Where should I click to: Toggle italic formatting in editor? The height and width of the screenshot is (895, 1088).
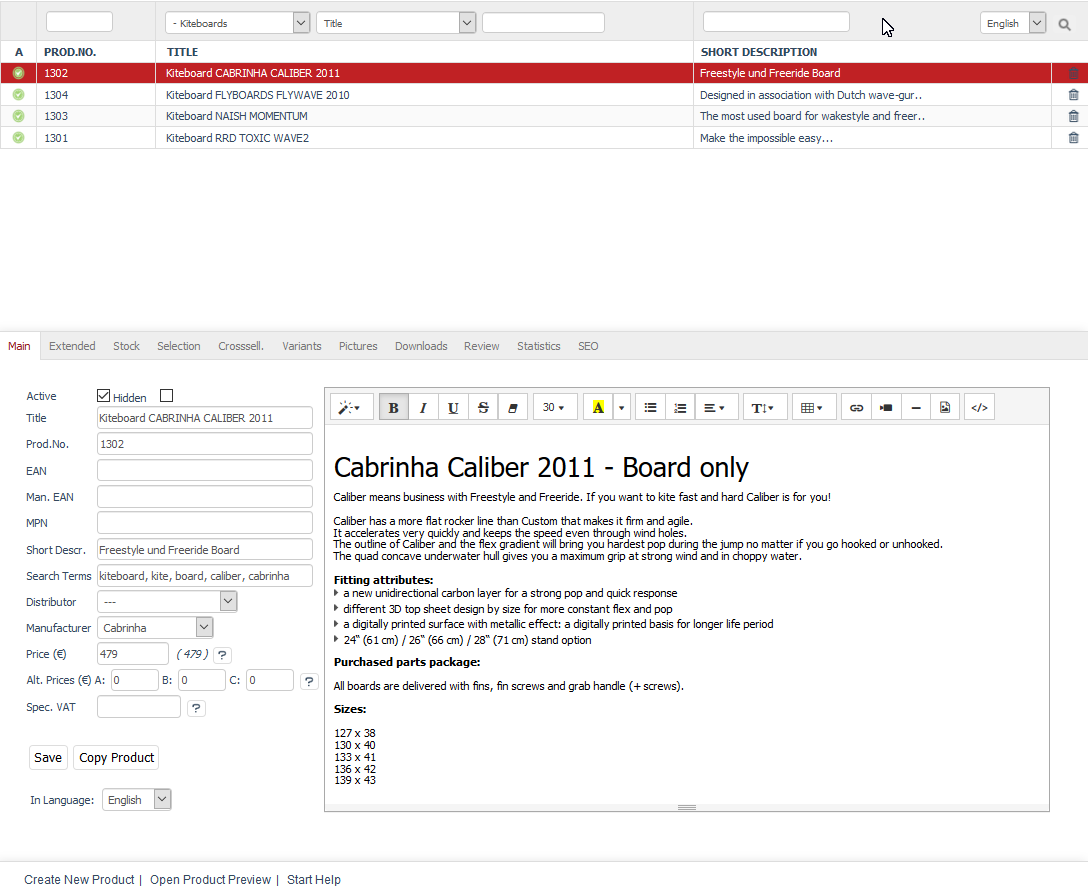pyautogui.click(x=423, y=407)
